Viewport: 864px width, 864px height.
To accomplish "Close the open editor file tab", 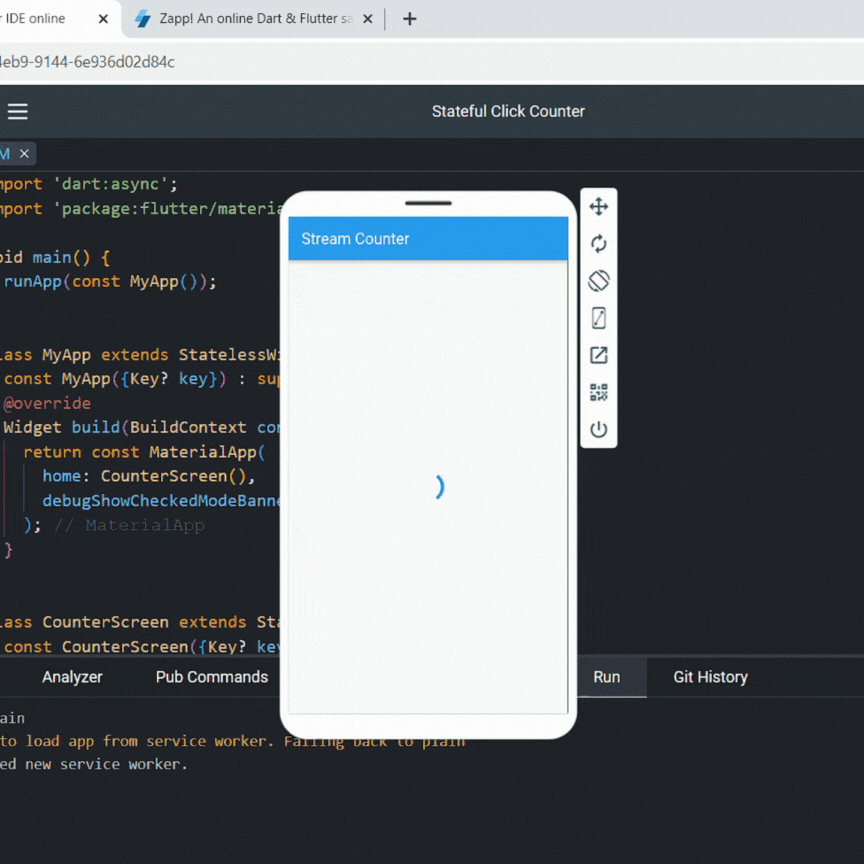I will pyautogui.click(x=24, y=153).
